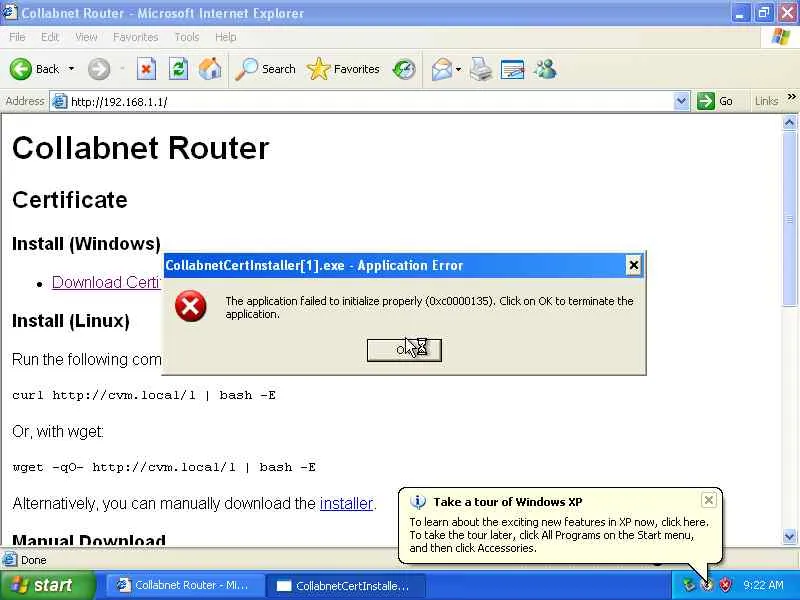The height and width of the screenshot is (600, 800).
Task: Open the Favorites star in the toolbar
Action: pyautogui.click(x=343, y=69)
